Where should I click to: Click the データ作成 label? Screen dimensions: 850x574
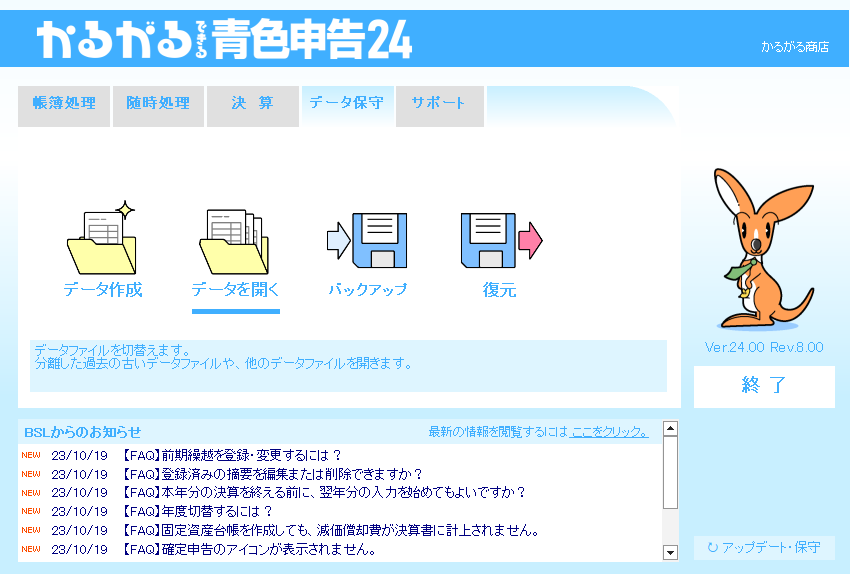click(103, 289)
